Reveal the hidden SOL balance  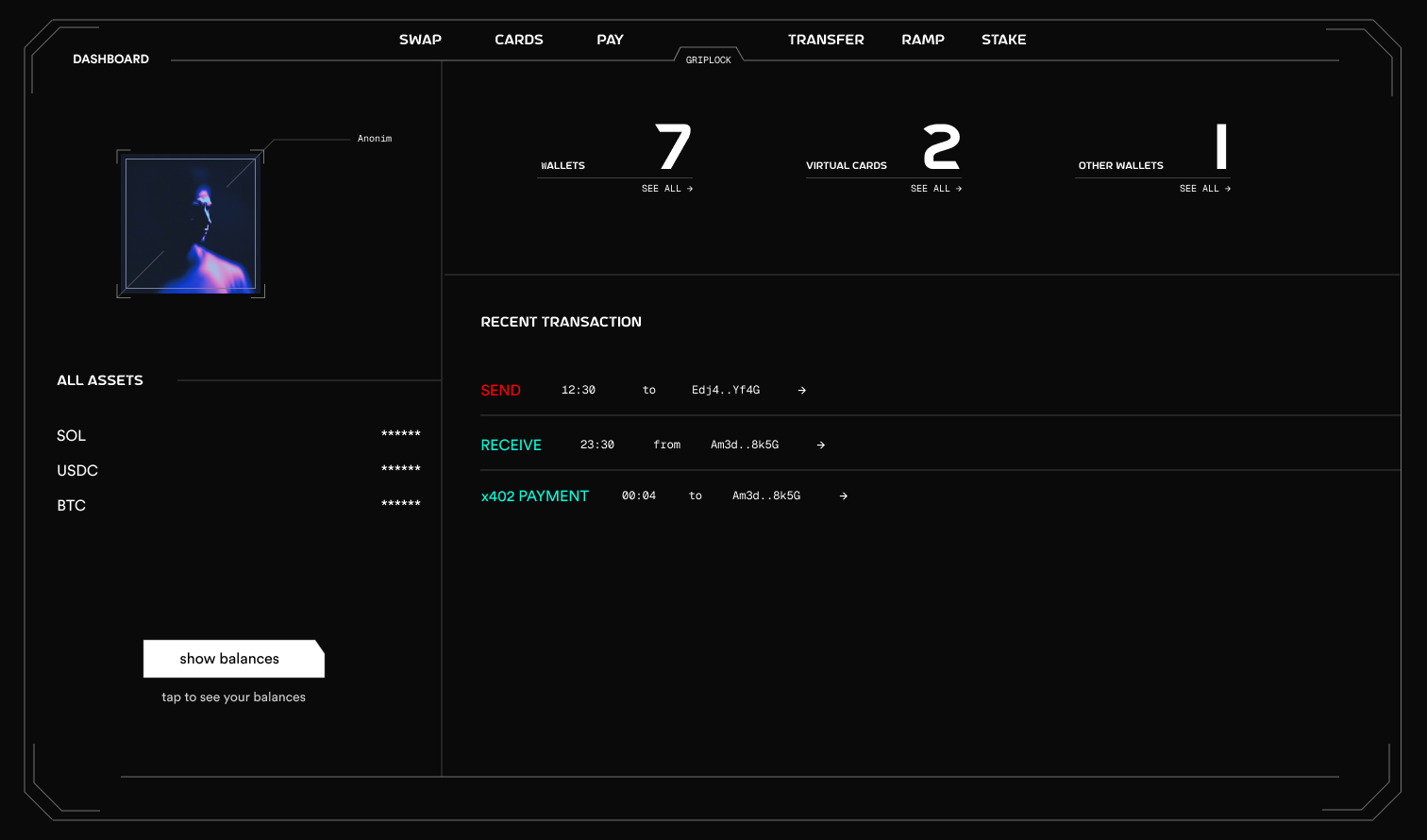coord(401,433)
